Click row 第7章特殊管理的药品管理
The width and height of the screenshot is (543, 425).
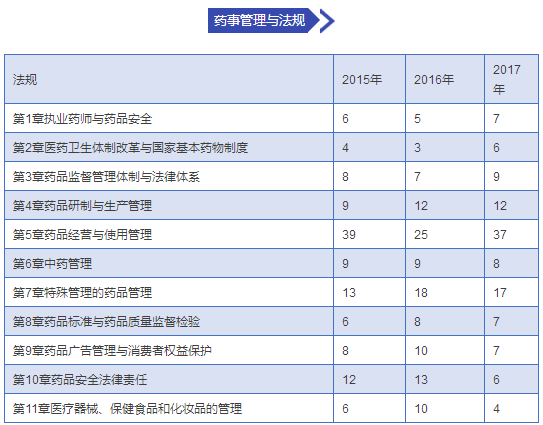tap(272, 293)
